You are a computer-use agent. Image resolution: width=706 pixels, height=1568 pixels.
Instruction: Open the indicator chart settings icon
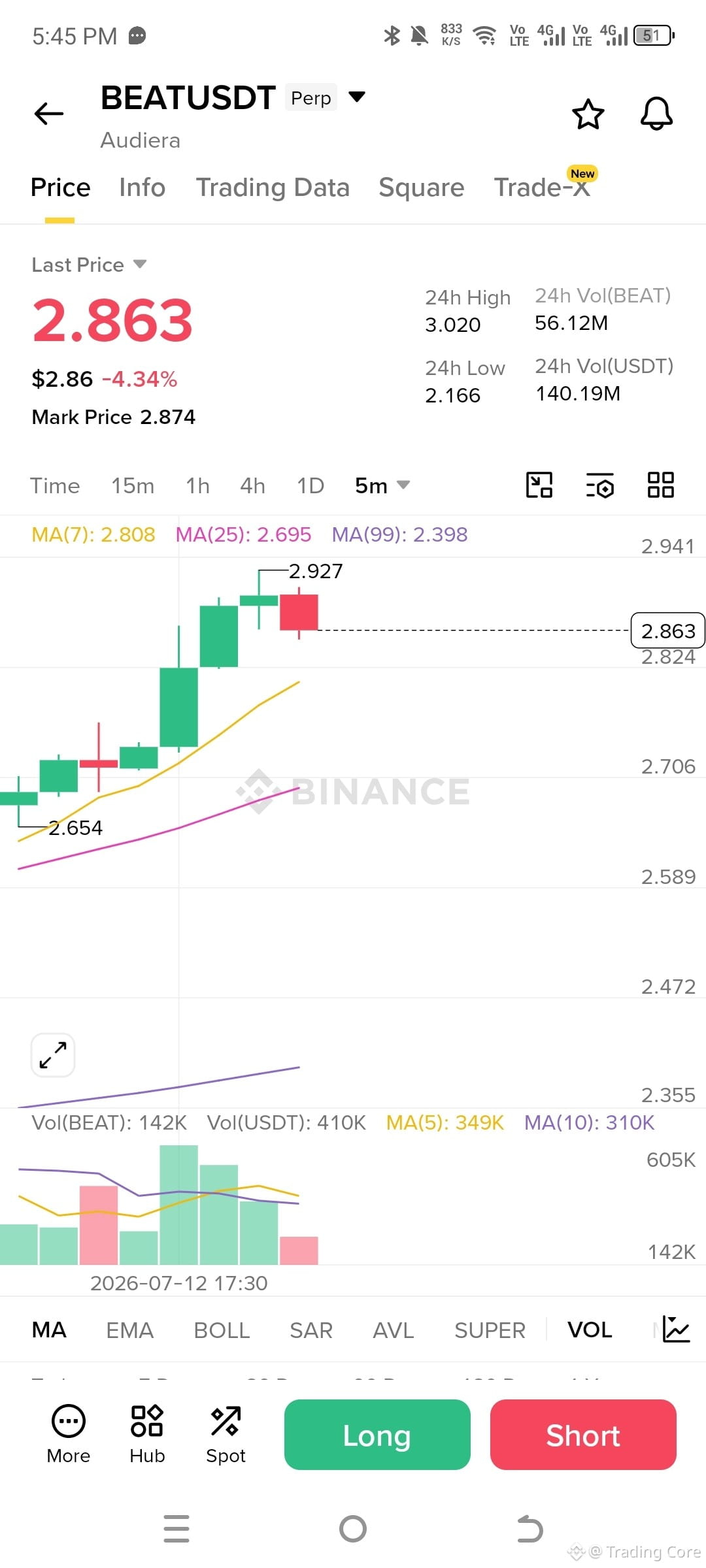click(x=676, y=1329)
